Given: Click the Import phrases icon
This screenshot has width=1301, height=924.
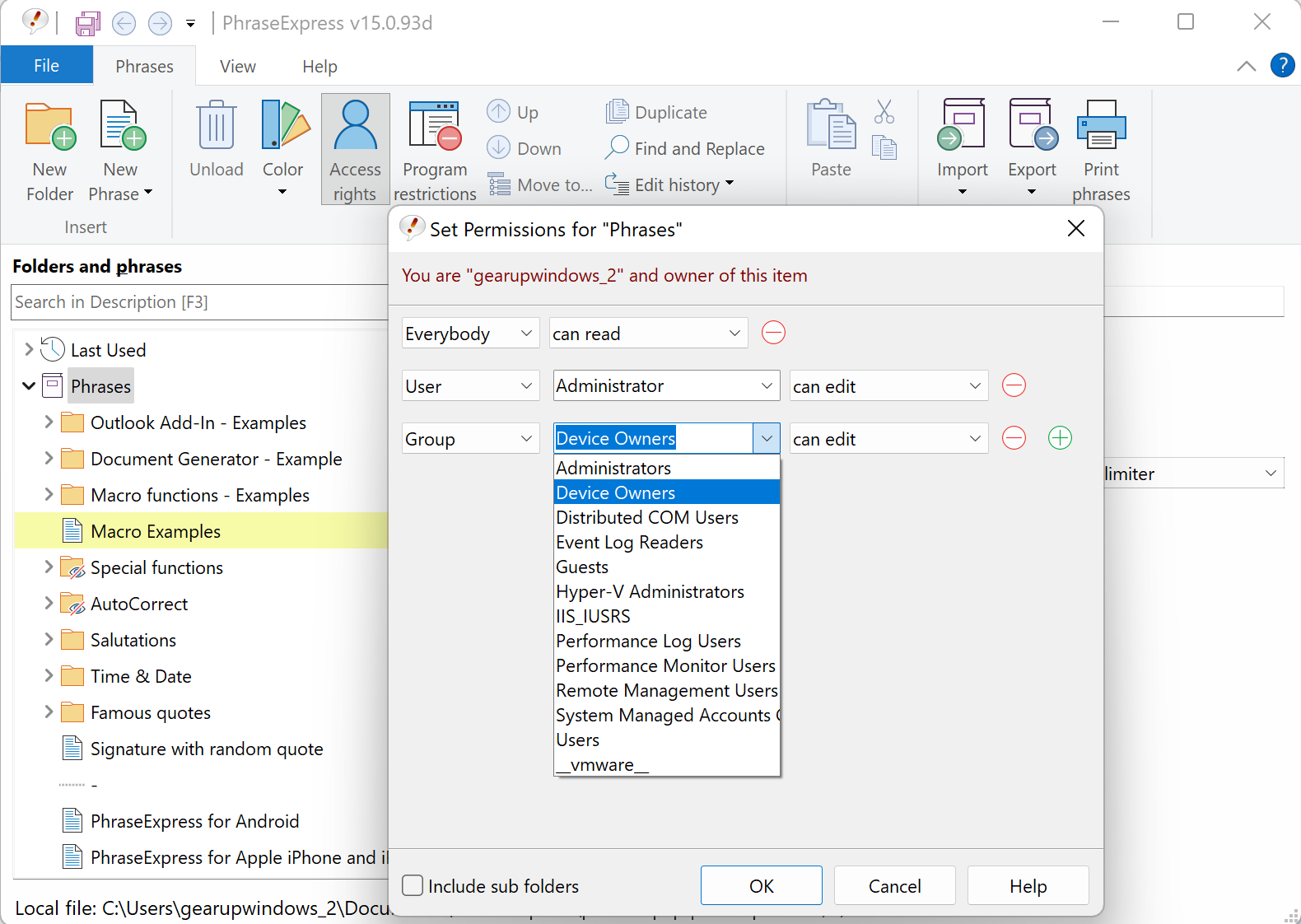Looking at the screenshot, I should 961,127.
